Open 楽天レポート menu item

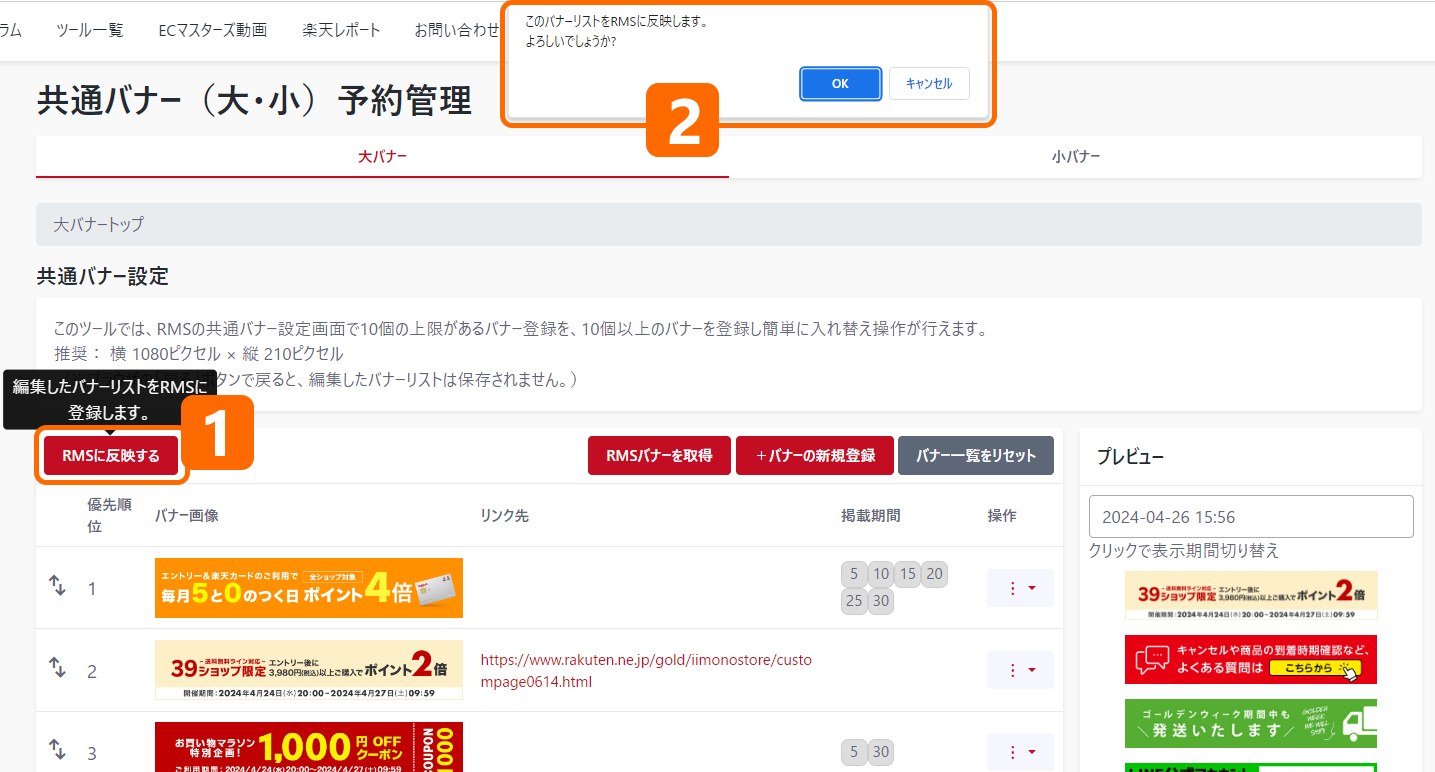pyautogui.click(x=341, y=30)
